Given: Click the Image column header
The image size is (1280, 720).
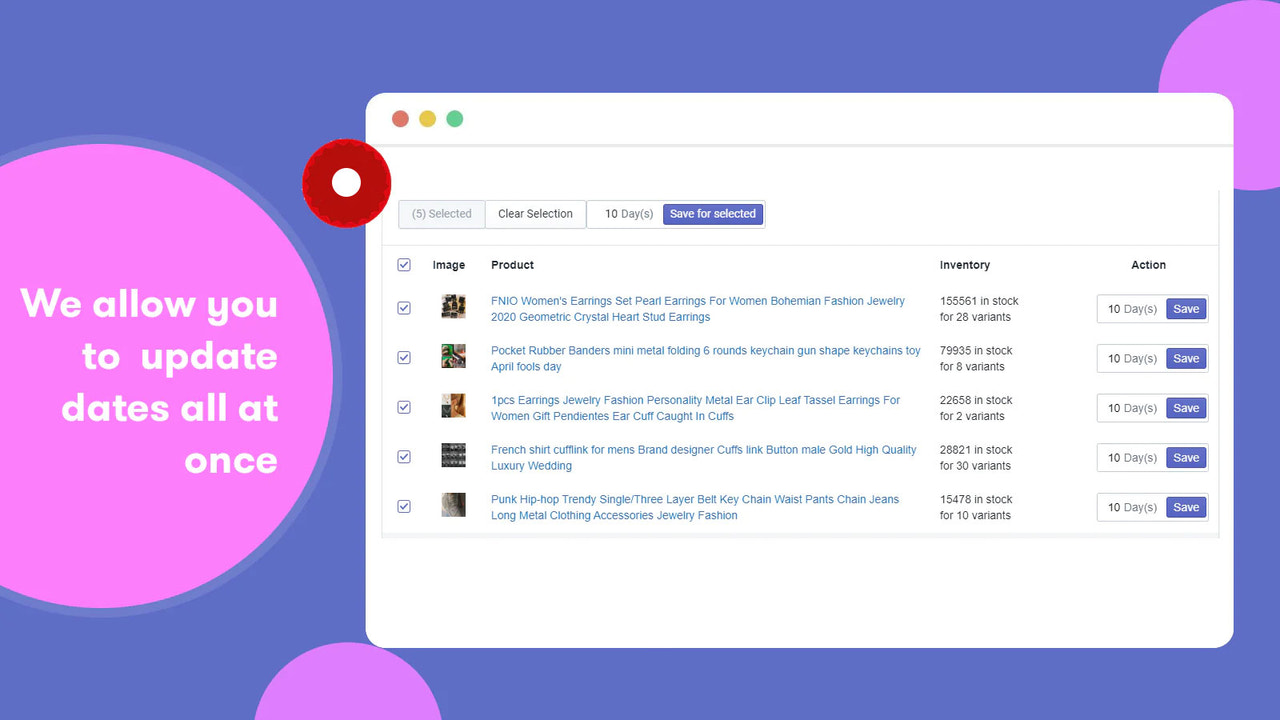Looking at the screenshot, I should [x=449, y=265].
